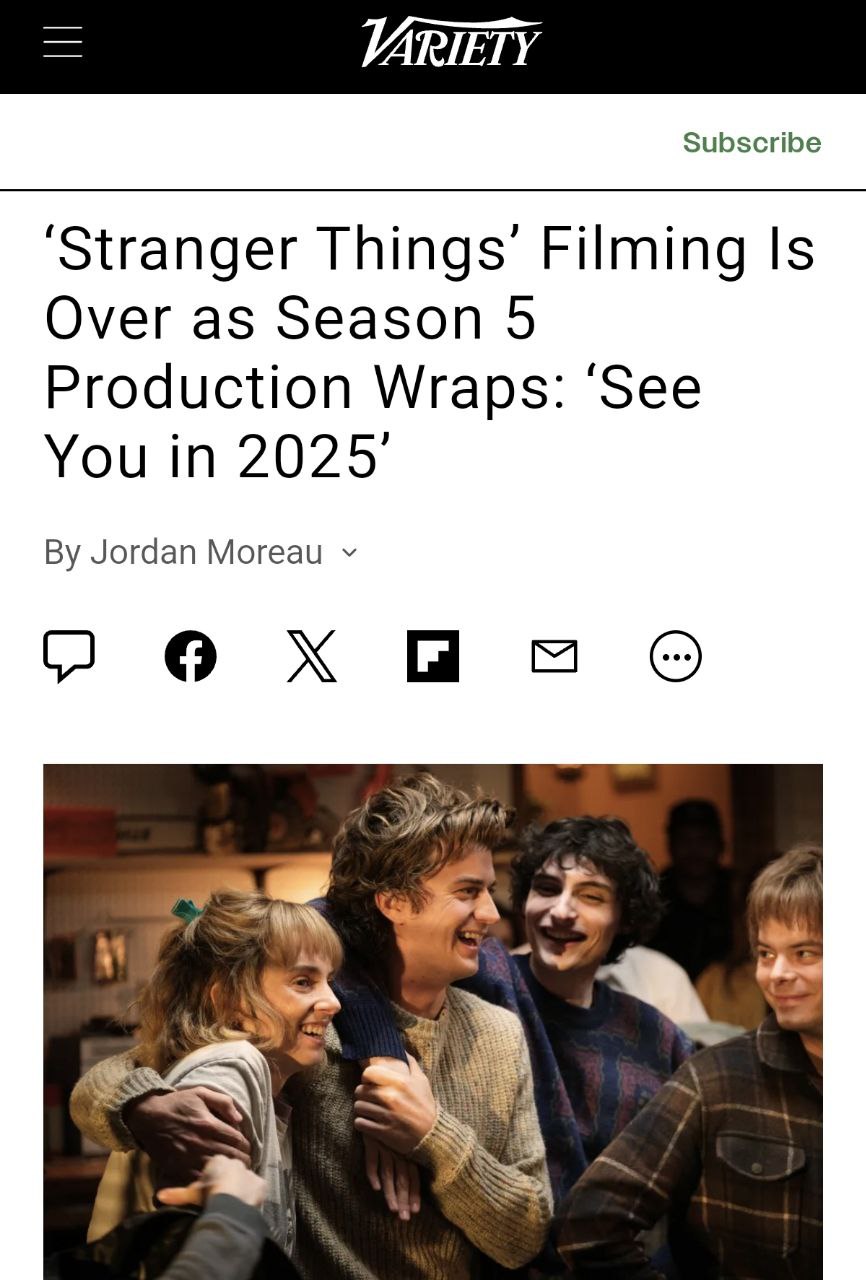Share the article on X
Image resolution: width=866 pixels, height=1280 pixels.
pyautogui.click(x=312, y=656)
